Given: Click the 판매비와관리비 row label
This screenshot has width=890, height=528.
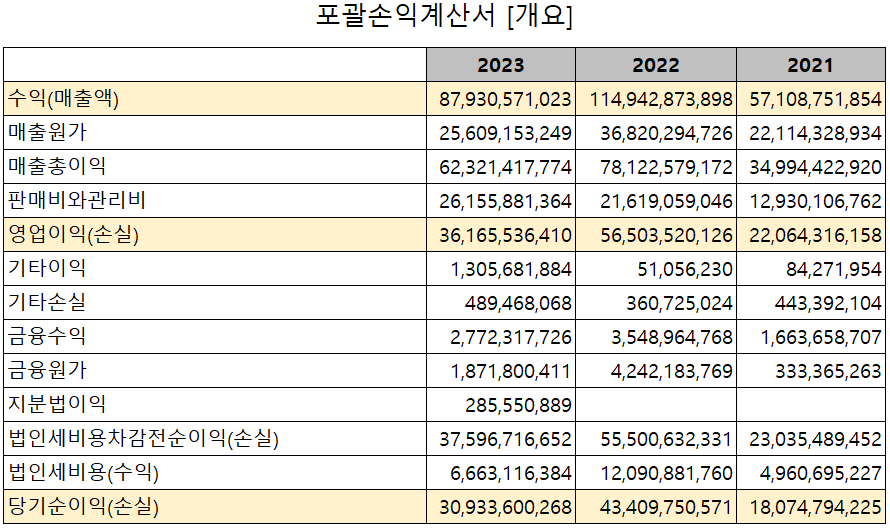Looking at the screenshot, I should click(77, 200).
